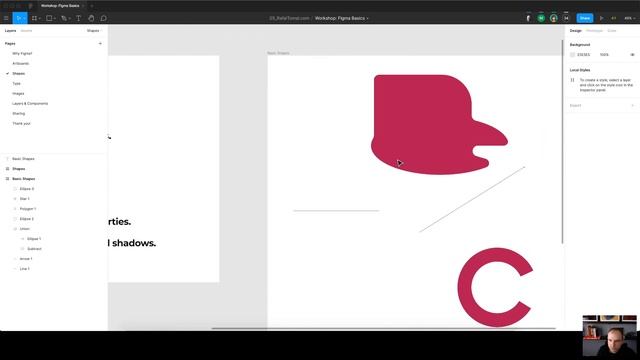Select the Star 1 layer

(24, 199)
